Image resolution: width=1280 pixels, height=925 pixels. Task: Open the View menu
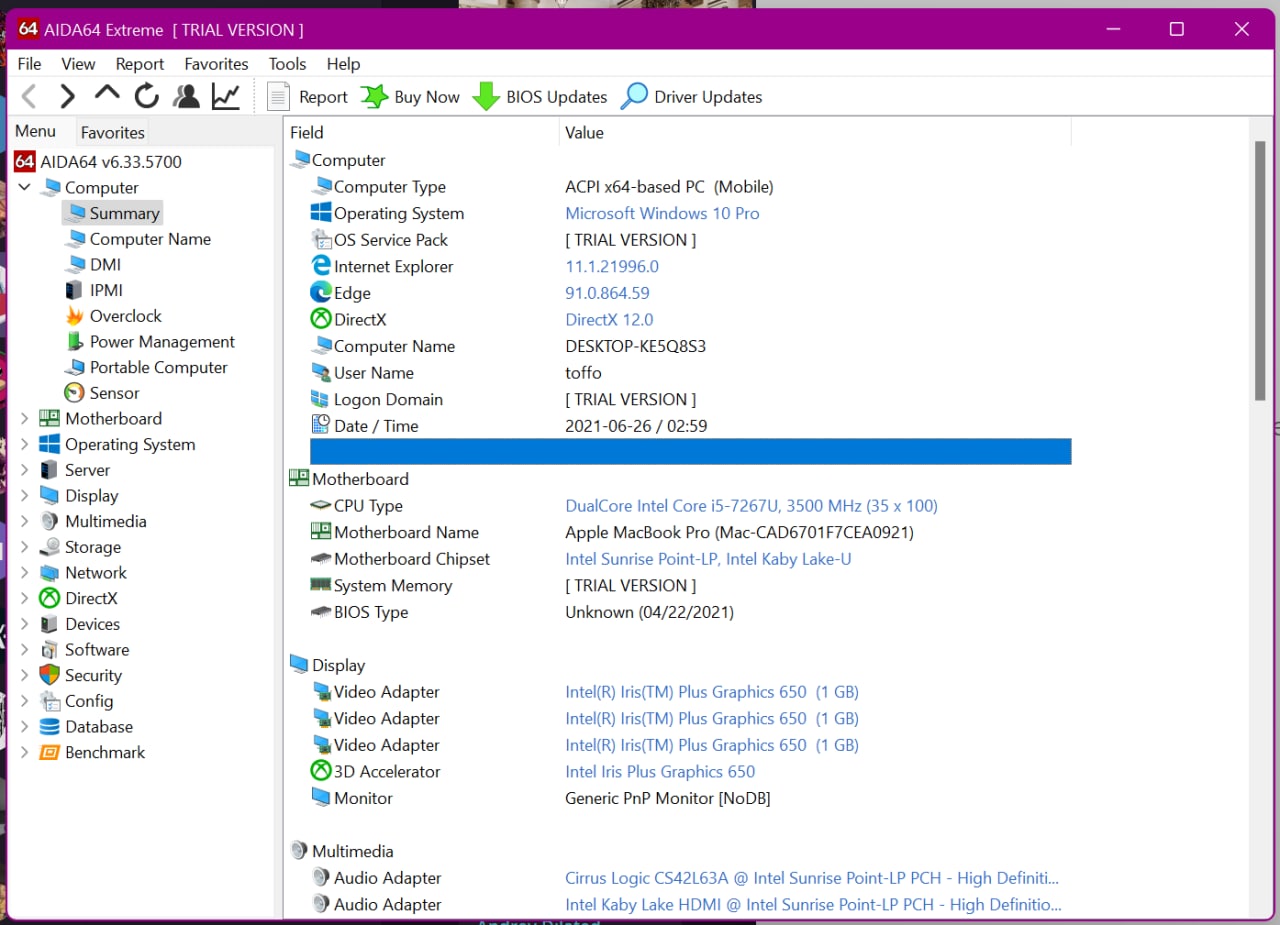coord(78,64)
